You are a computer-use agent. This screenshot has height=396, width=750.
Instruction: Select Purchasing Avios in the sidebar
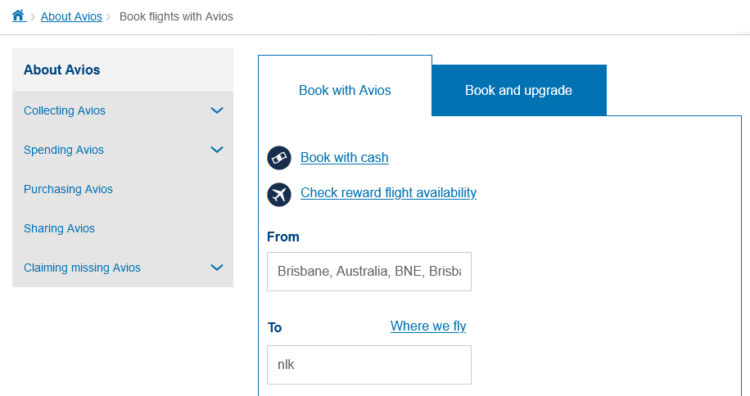click(x=68, y=189)
